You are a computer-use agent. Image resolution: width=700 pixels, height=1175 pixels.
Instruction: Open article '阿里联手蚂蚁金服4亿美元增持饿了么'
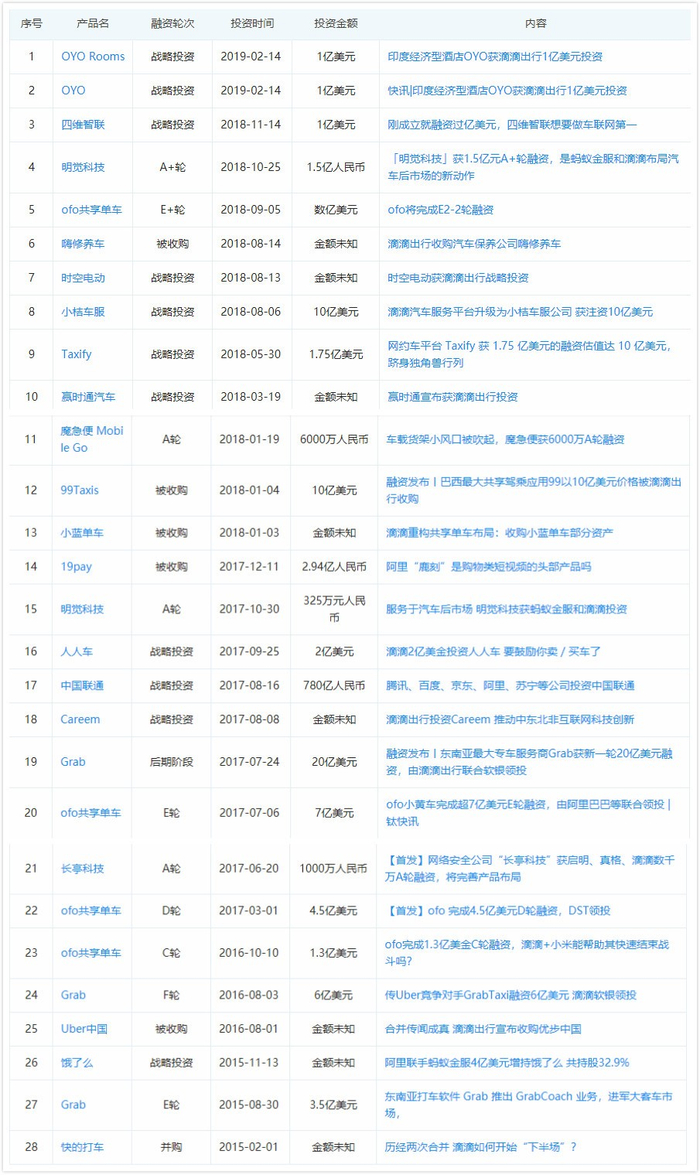[x=507, y=1063]
